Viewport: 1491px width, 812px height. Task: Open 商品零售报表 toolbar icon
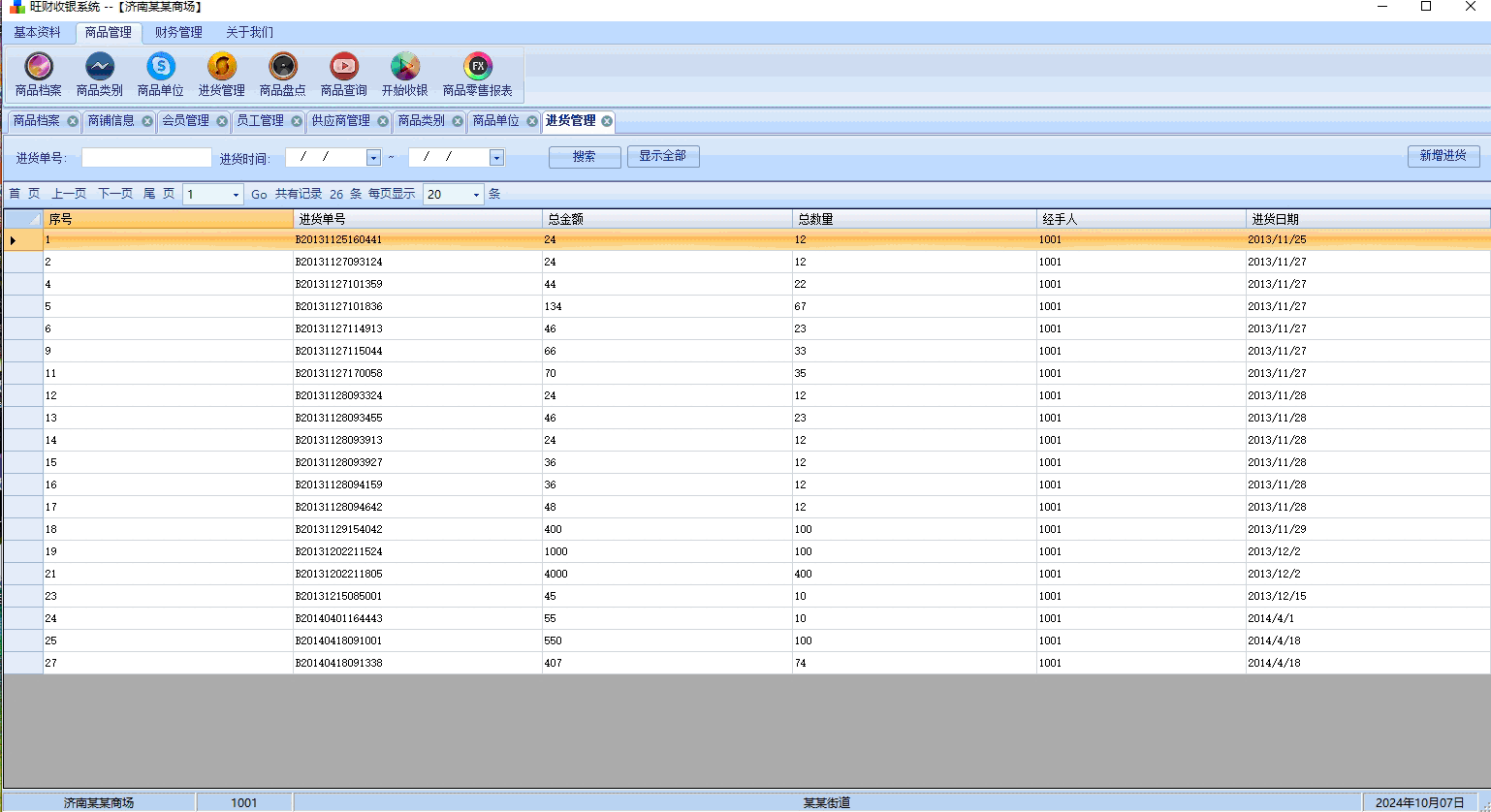click(x=478, y=75)
